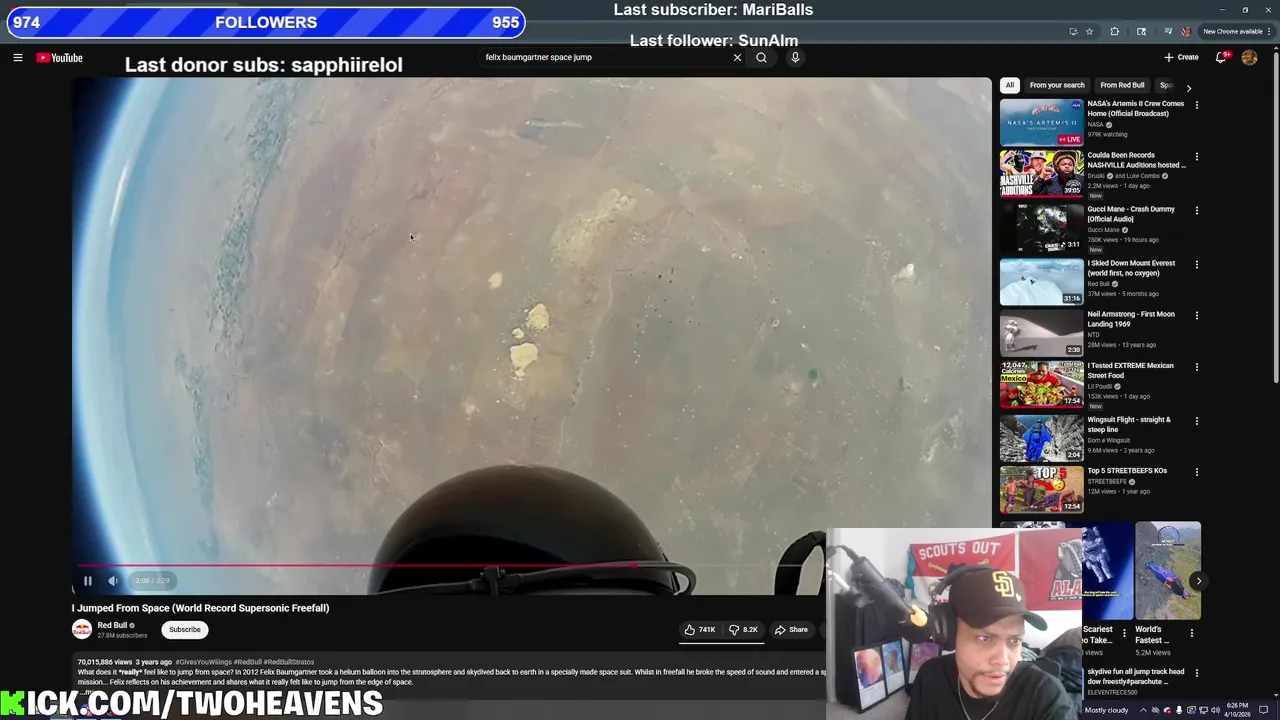
Task: Mute the video with volume icon
Action: coord(113,580)
